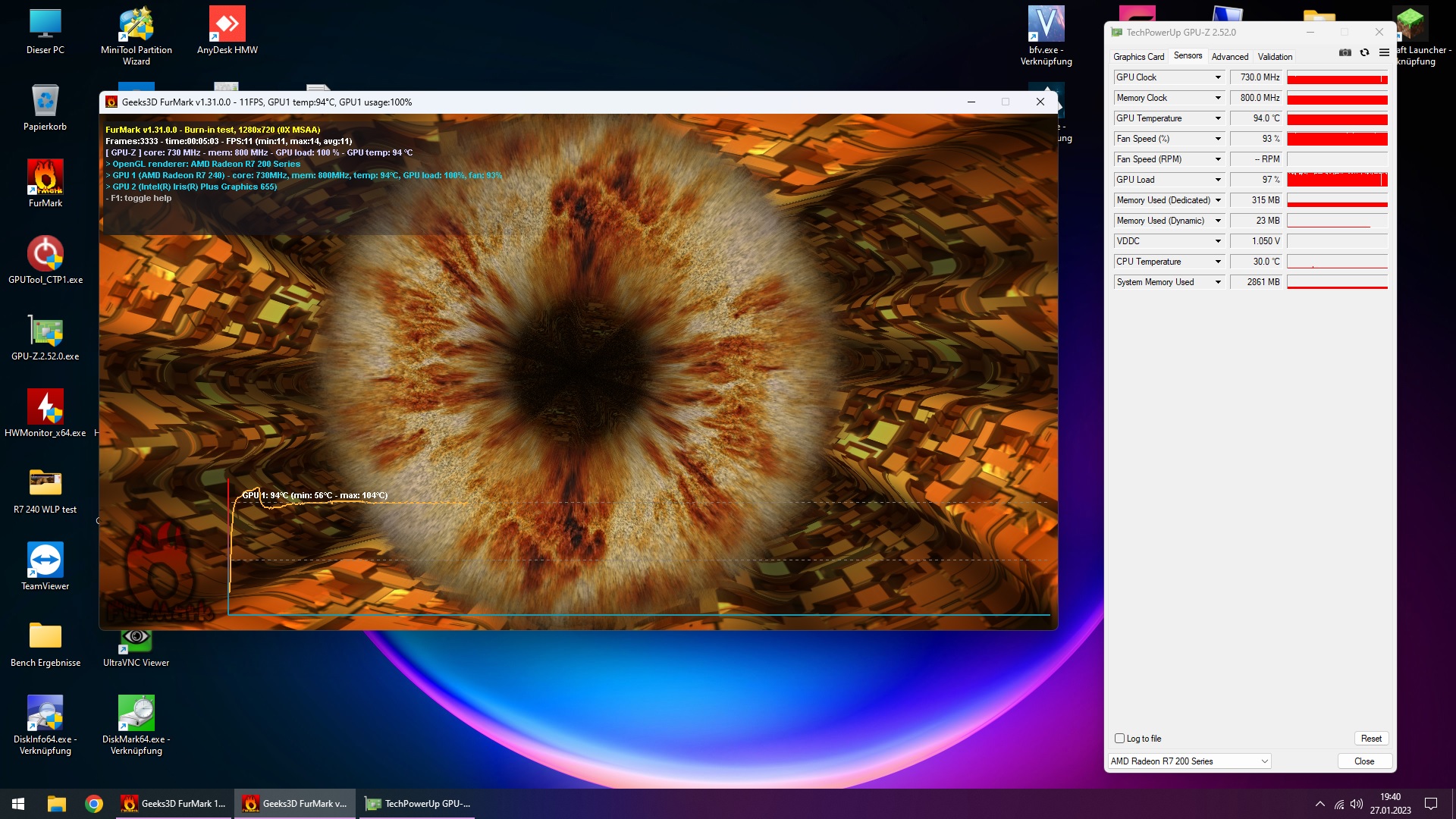Open the GPU-Z hamburger menu
Screen dimensions: 1456x819
(1384, 52)
